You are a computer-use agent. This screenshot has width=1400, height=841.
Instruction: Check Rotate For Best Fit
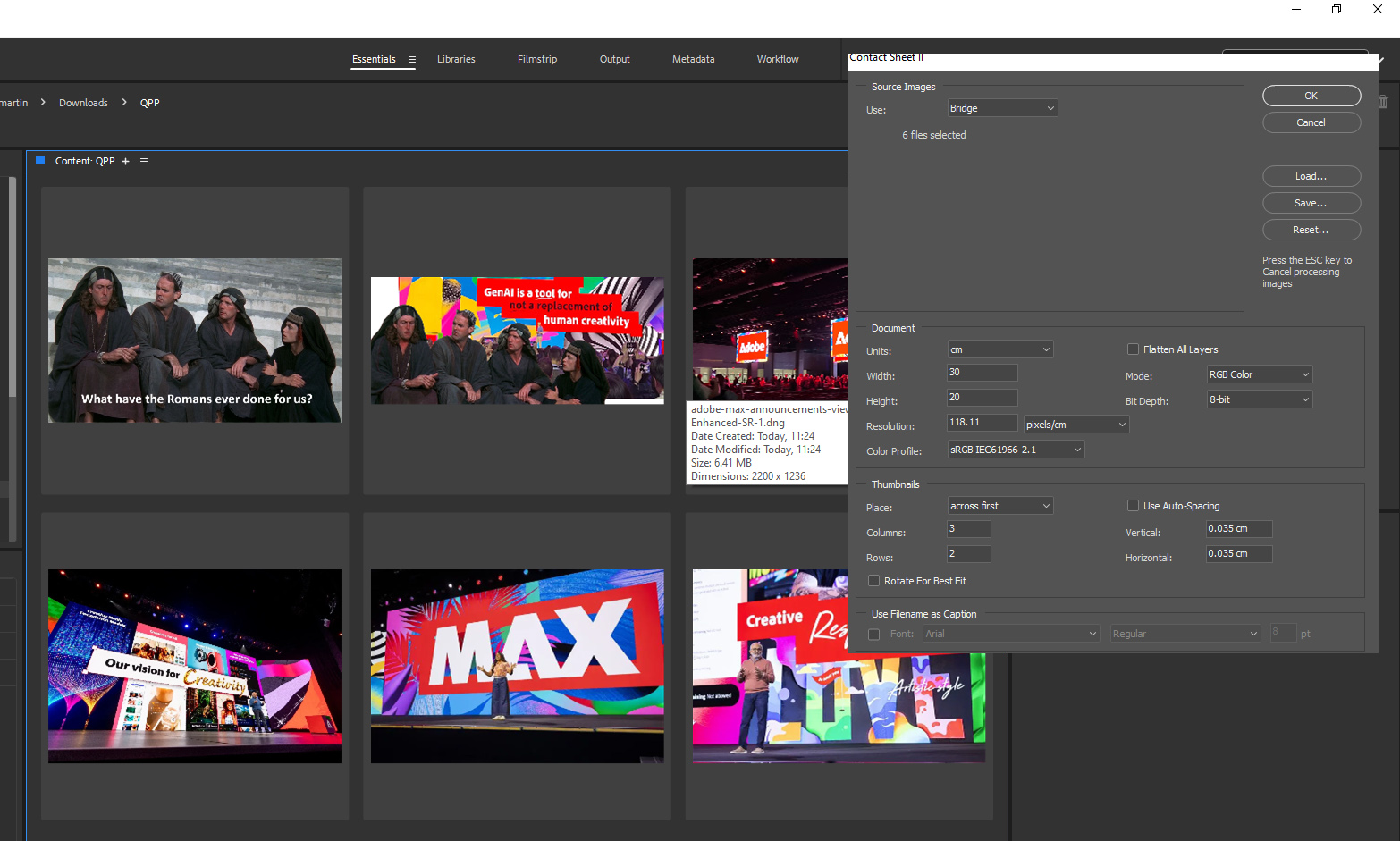pos(873,581)
